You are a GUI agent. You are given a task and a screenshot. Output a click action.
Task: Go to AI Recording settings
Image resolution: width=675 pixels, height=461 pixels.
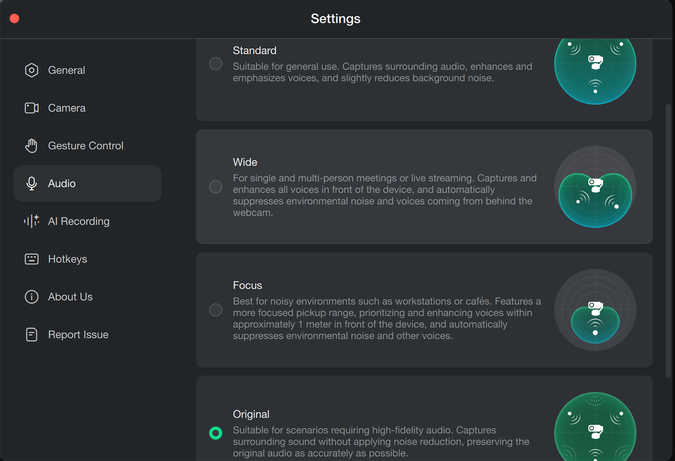[87, 221]
